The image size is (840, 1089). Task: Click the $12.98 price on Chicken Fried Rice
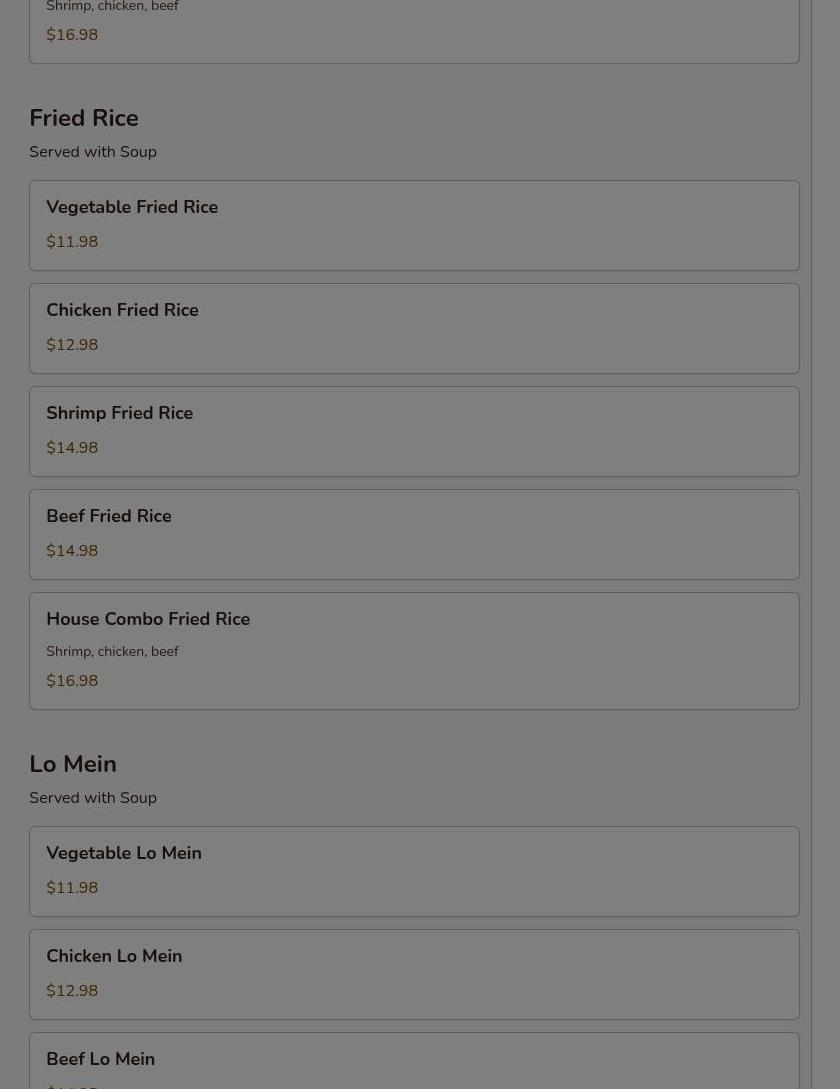pos(72,345)
